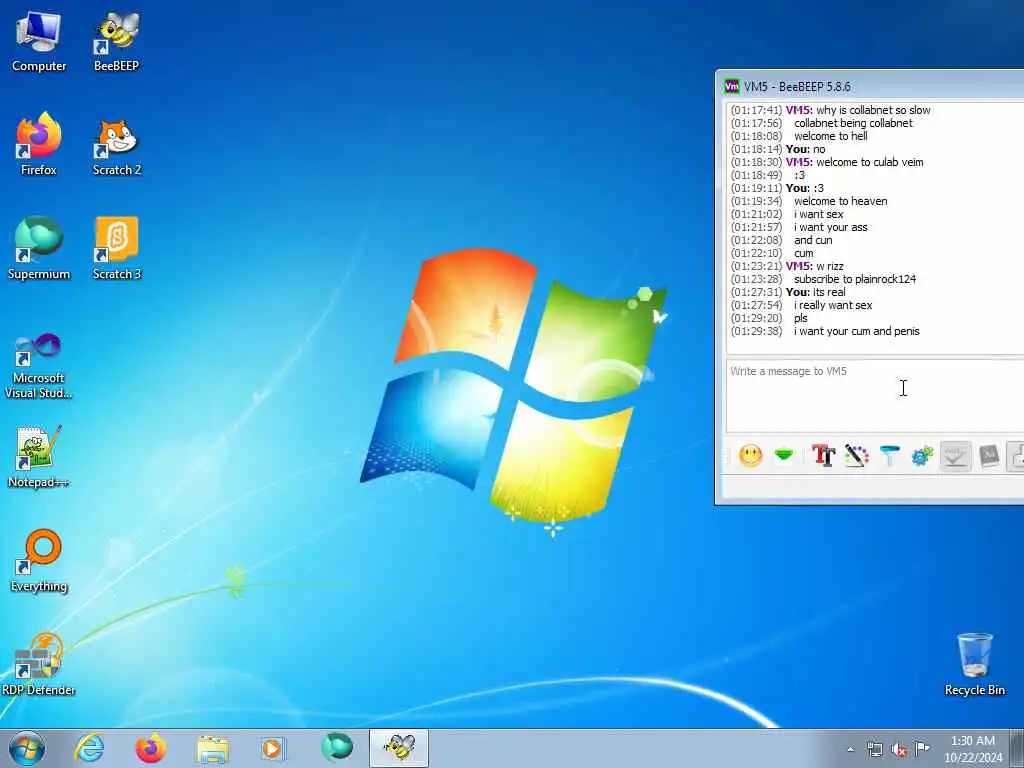1024x768 pixels.
Task: Click the 'VM5 - BeeBEEP 5.8.6' window title
Action: point(797,86)
